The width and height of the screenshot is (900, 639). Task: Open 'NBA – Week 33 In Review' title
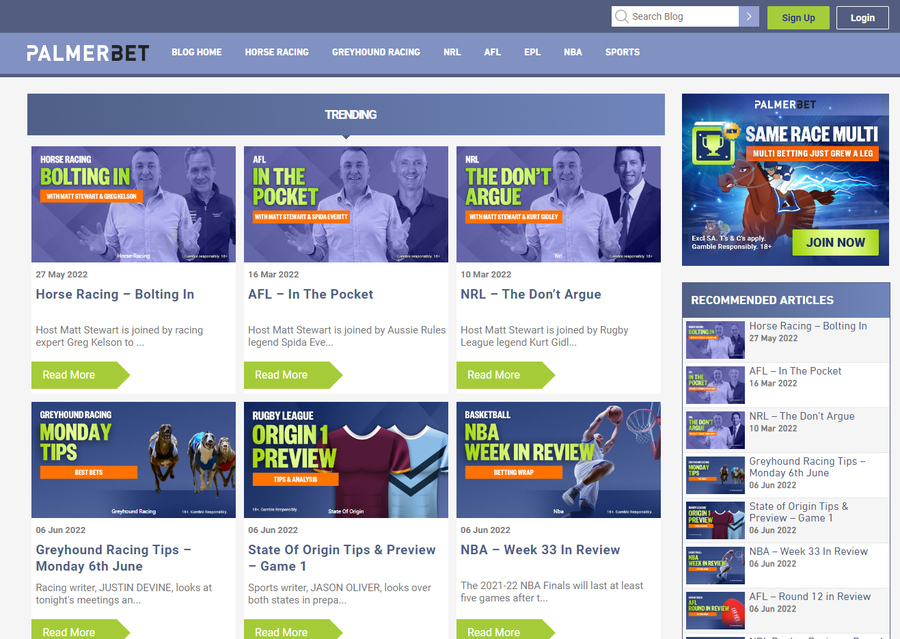click(540, 550)
